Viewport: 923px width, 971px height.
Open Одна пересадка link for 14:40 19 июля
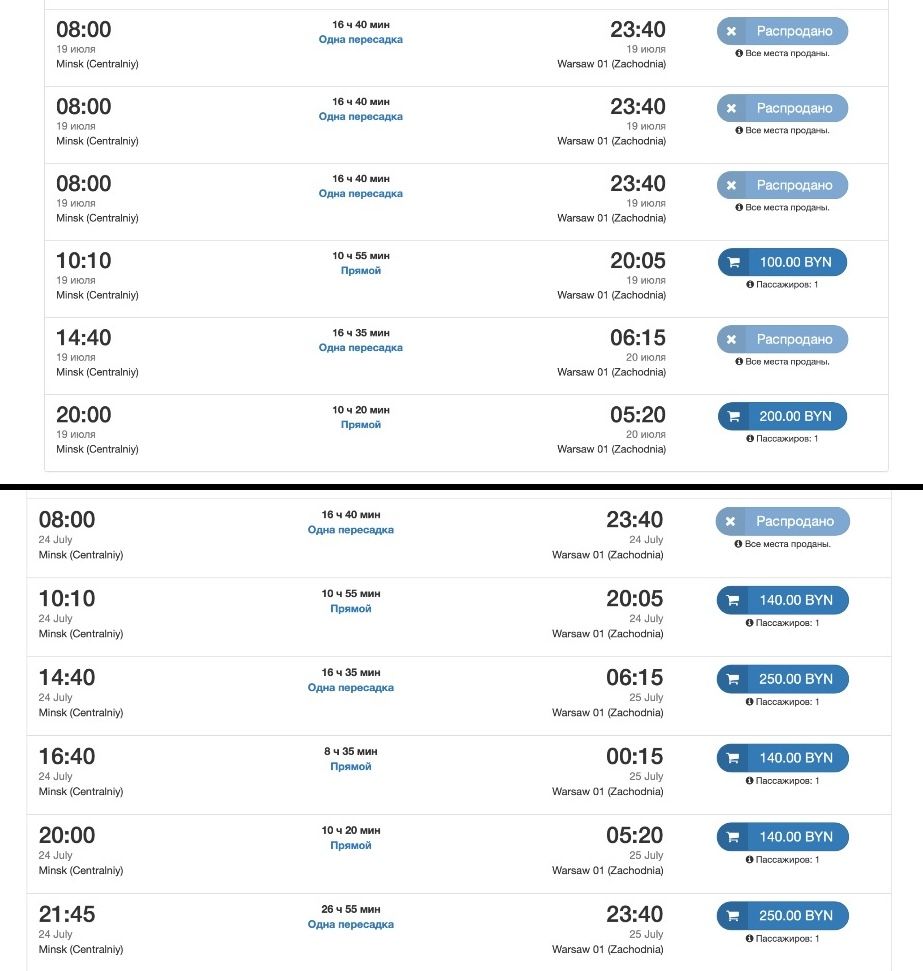pyautogui.click(x=361, y=347)
